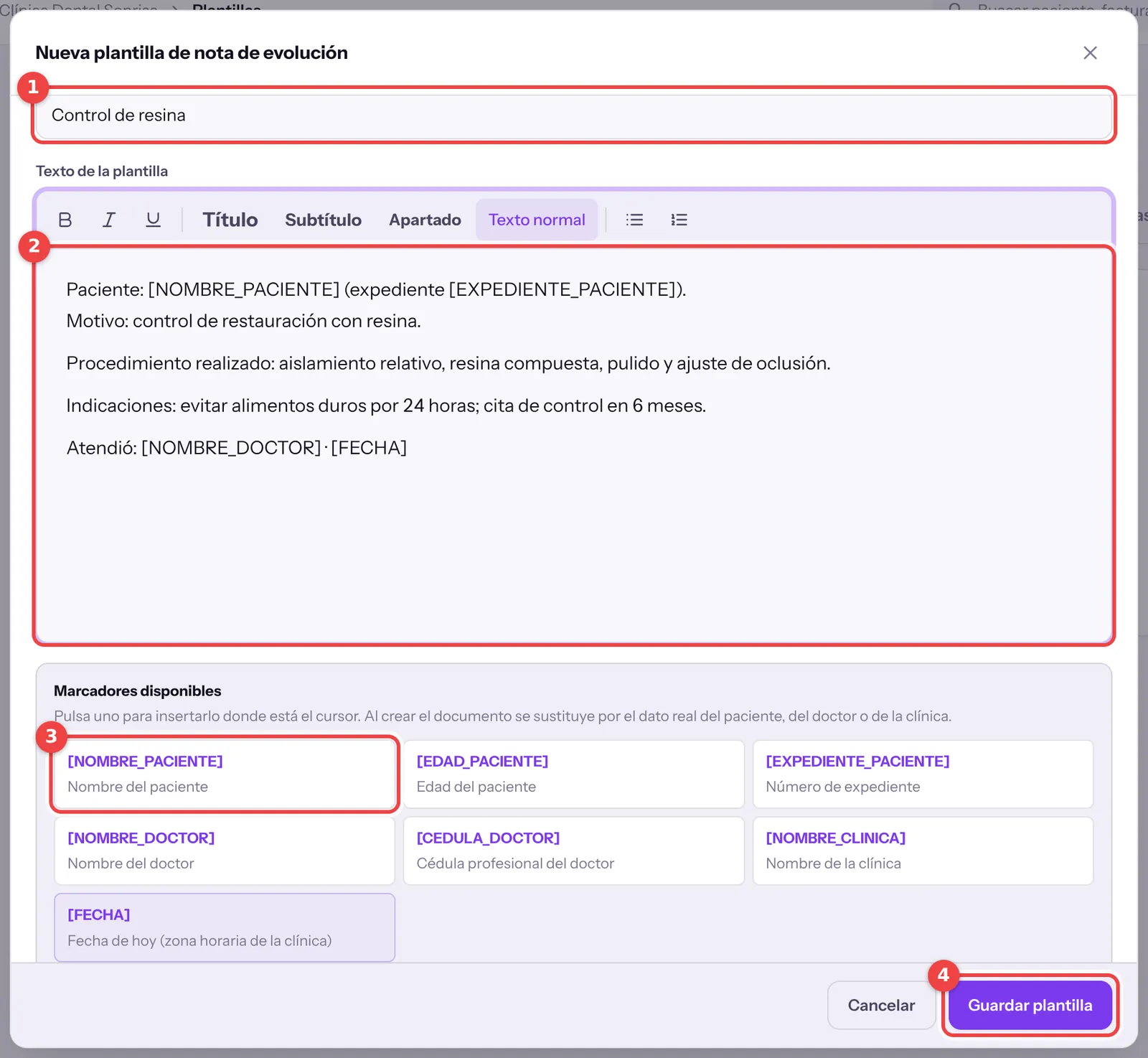Image resolution: width=1148 pixels, height=1058 pixels.
Task: Apply italic formatting to text
Action: pos(108,220)
